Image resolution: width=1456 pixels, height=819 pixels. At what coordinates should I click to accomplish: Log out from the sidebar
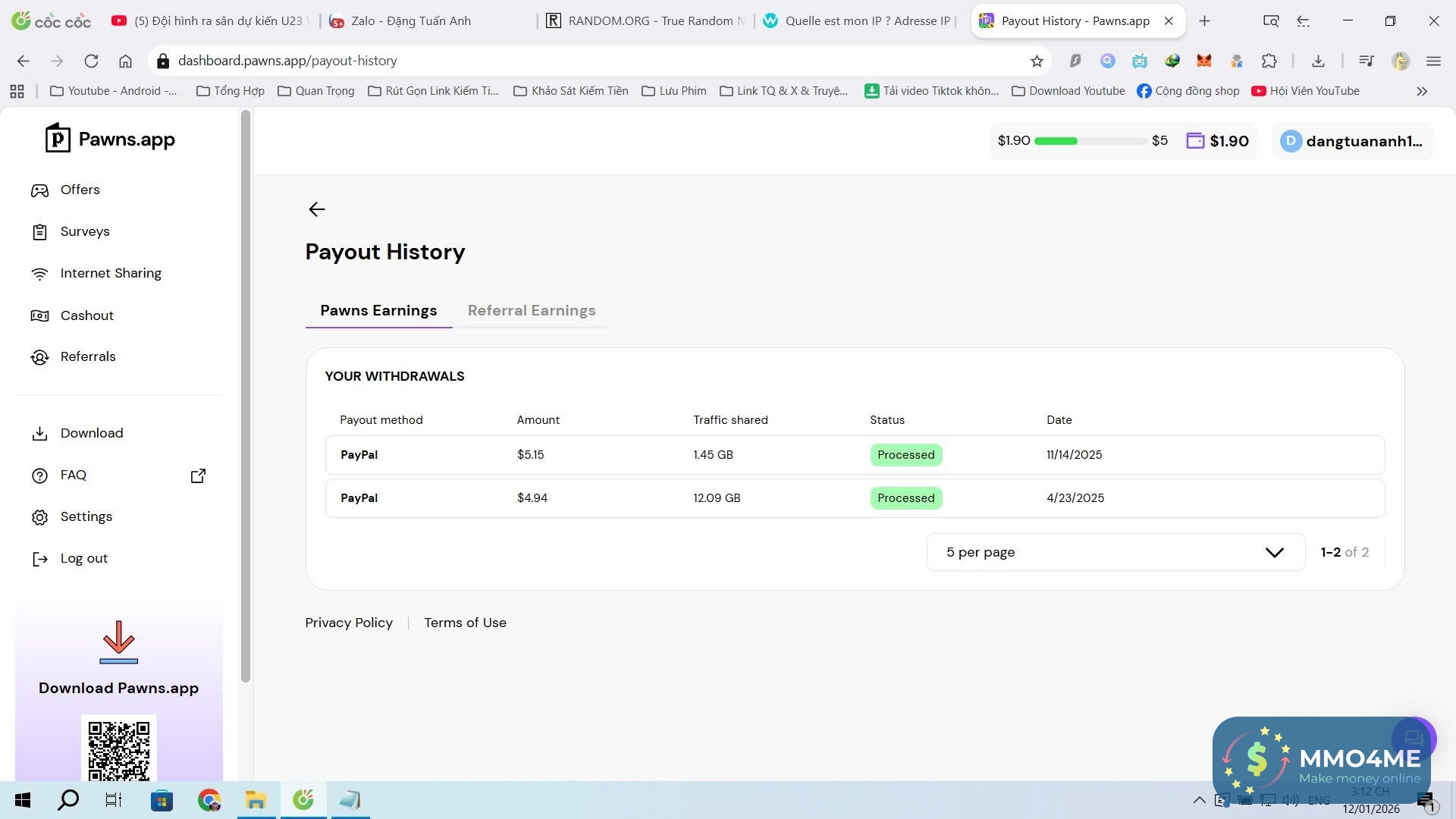(83, 559)
